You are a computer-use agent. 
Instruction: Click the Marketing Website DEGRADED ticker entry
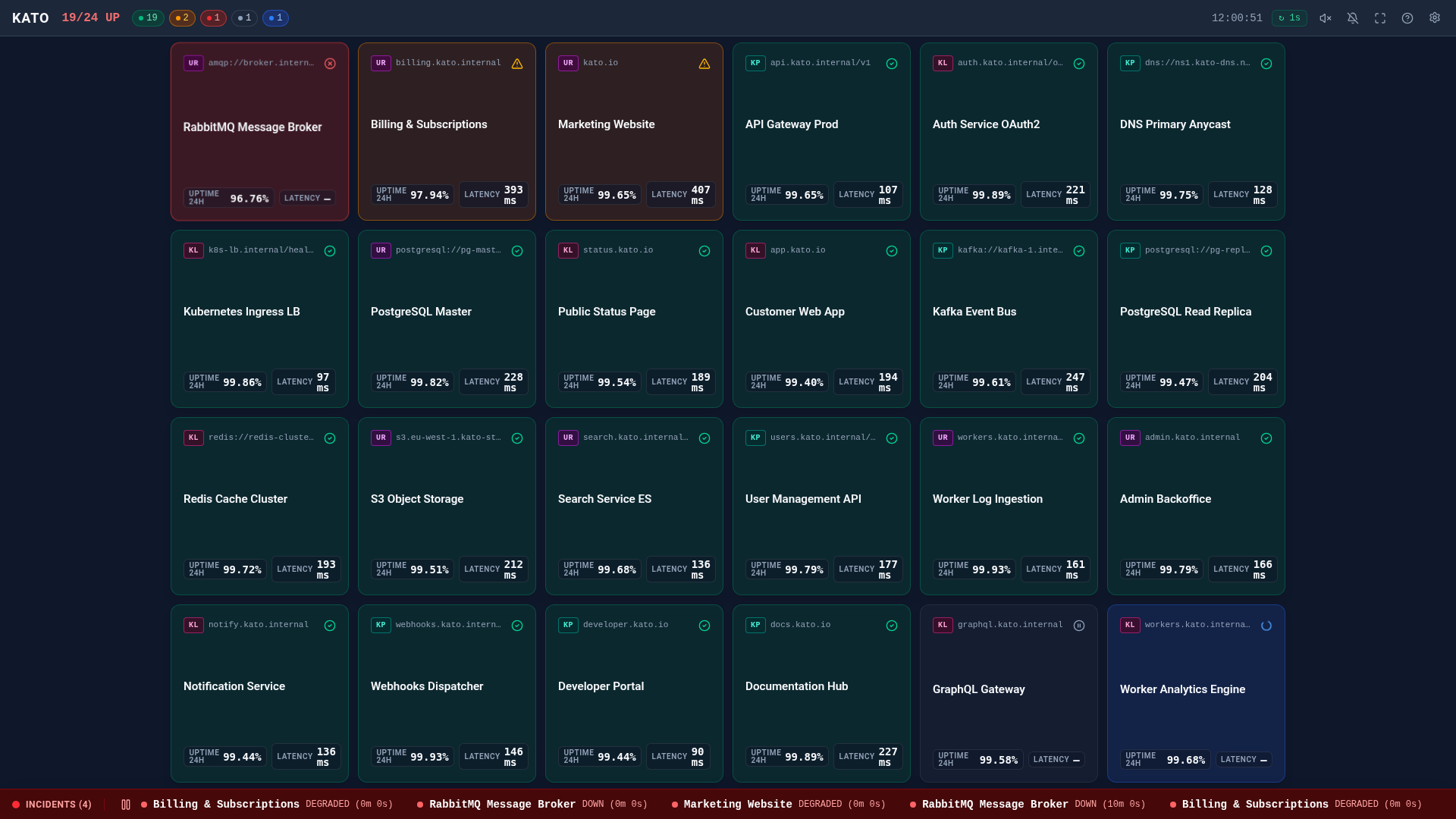[x=779, y=805]
